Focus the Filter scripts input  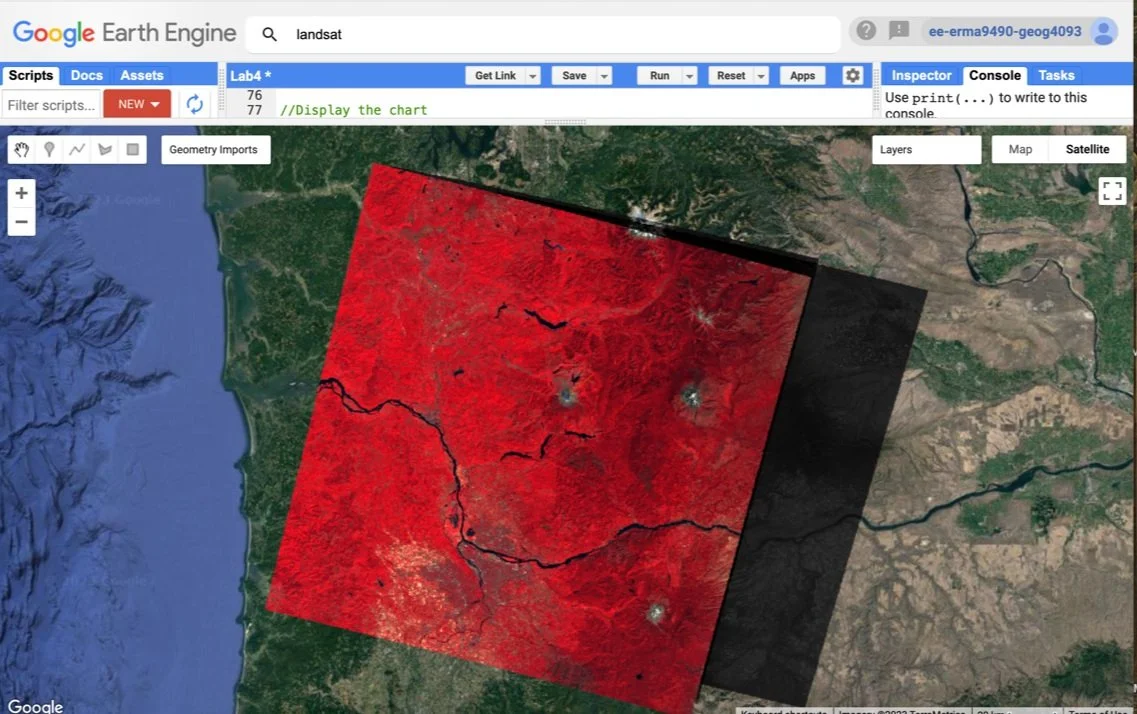click(x=51, y=105)
